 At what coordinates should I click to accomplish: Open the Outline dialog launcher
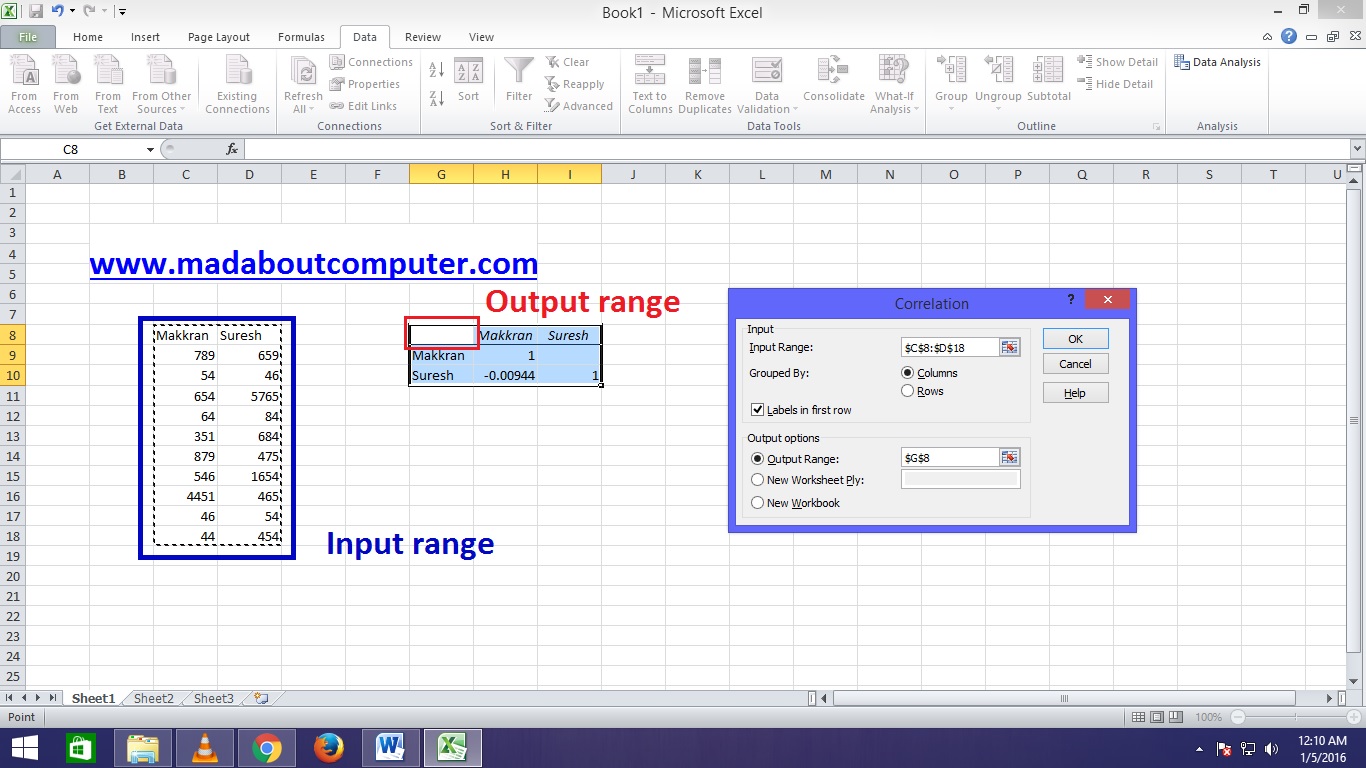(1157, 127)
